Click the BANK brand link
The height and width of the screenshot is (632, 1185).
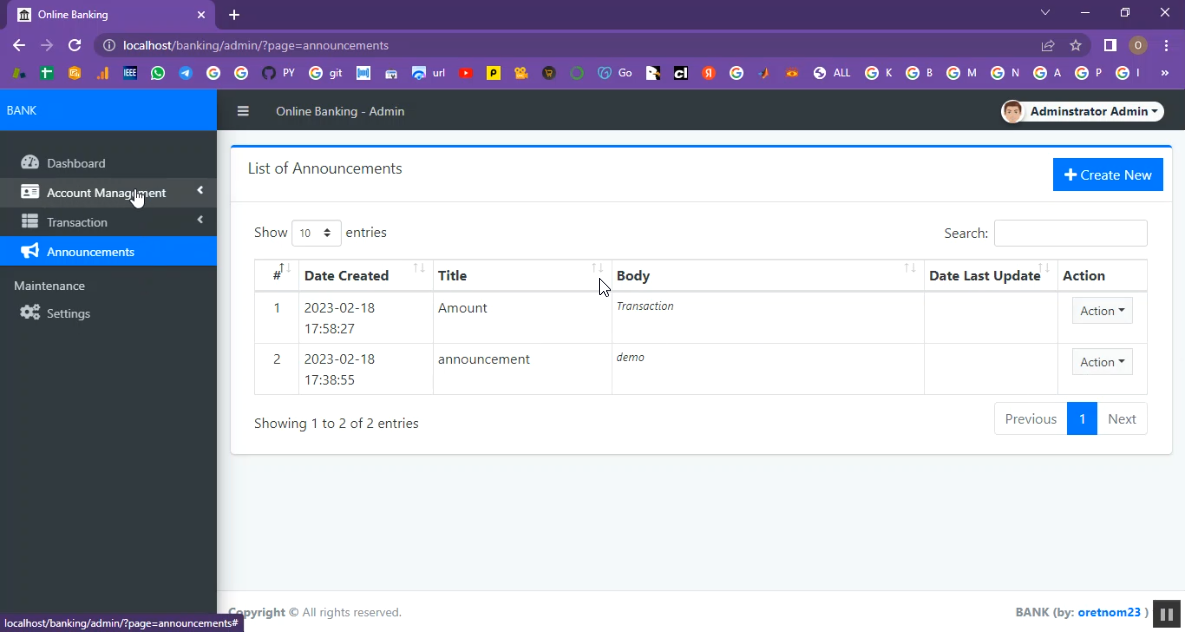[21, 110]
